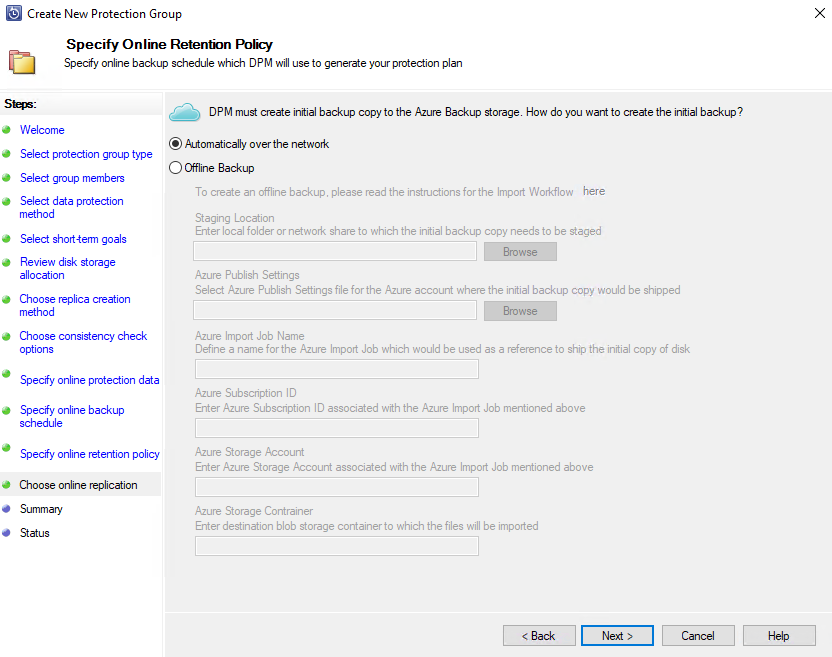The height and width of the screenshot is (657, 832).
Task: Click the Azure Storage Container field
Action: pyautogui.click(x=337, y=546)
